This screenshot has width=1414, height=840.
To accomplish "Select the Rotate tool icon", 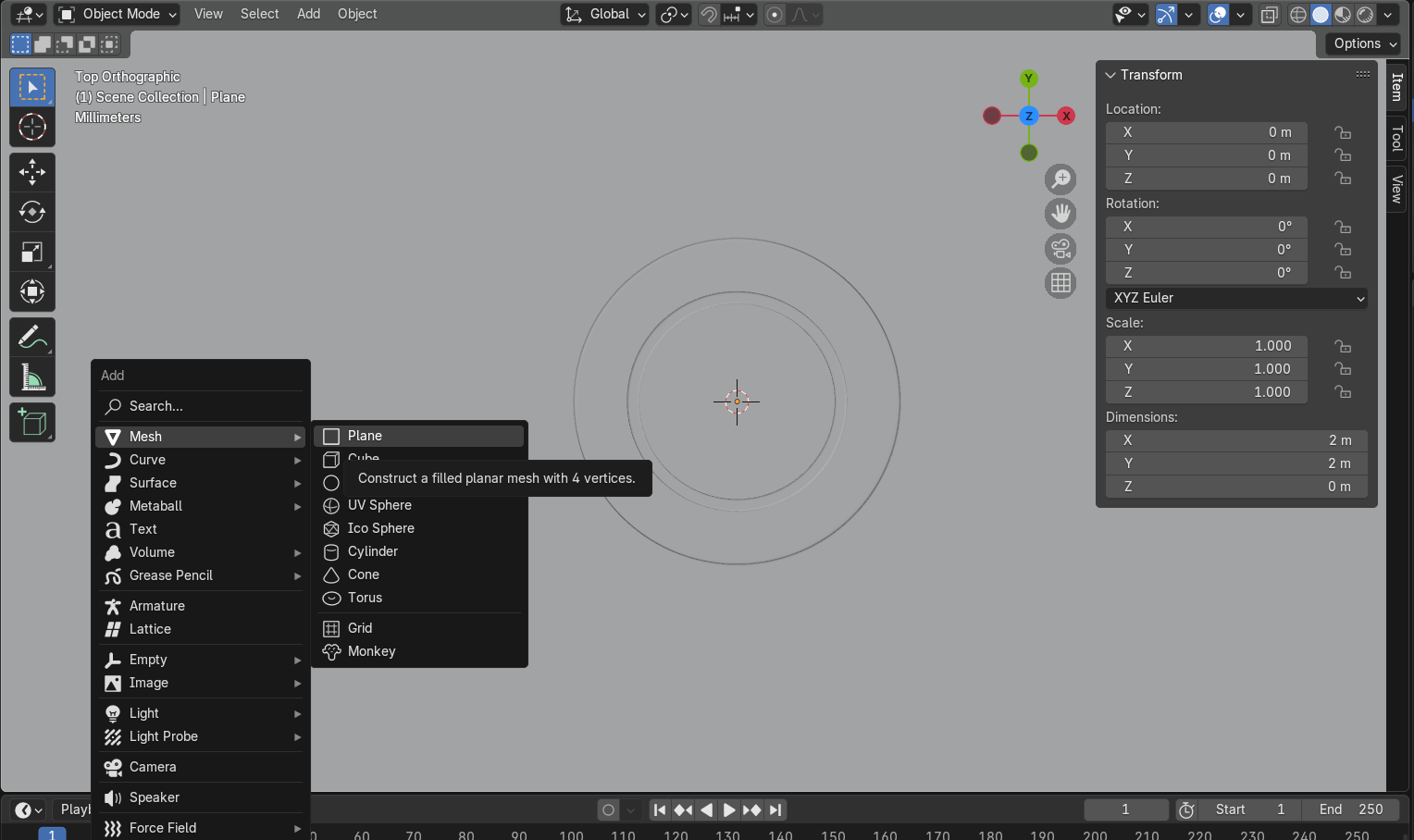I will point(32,212).
